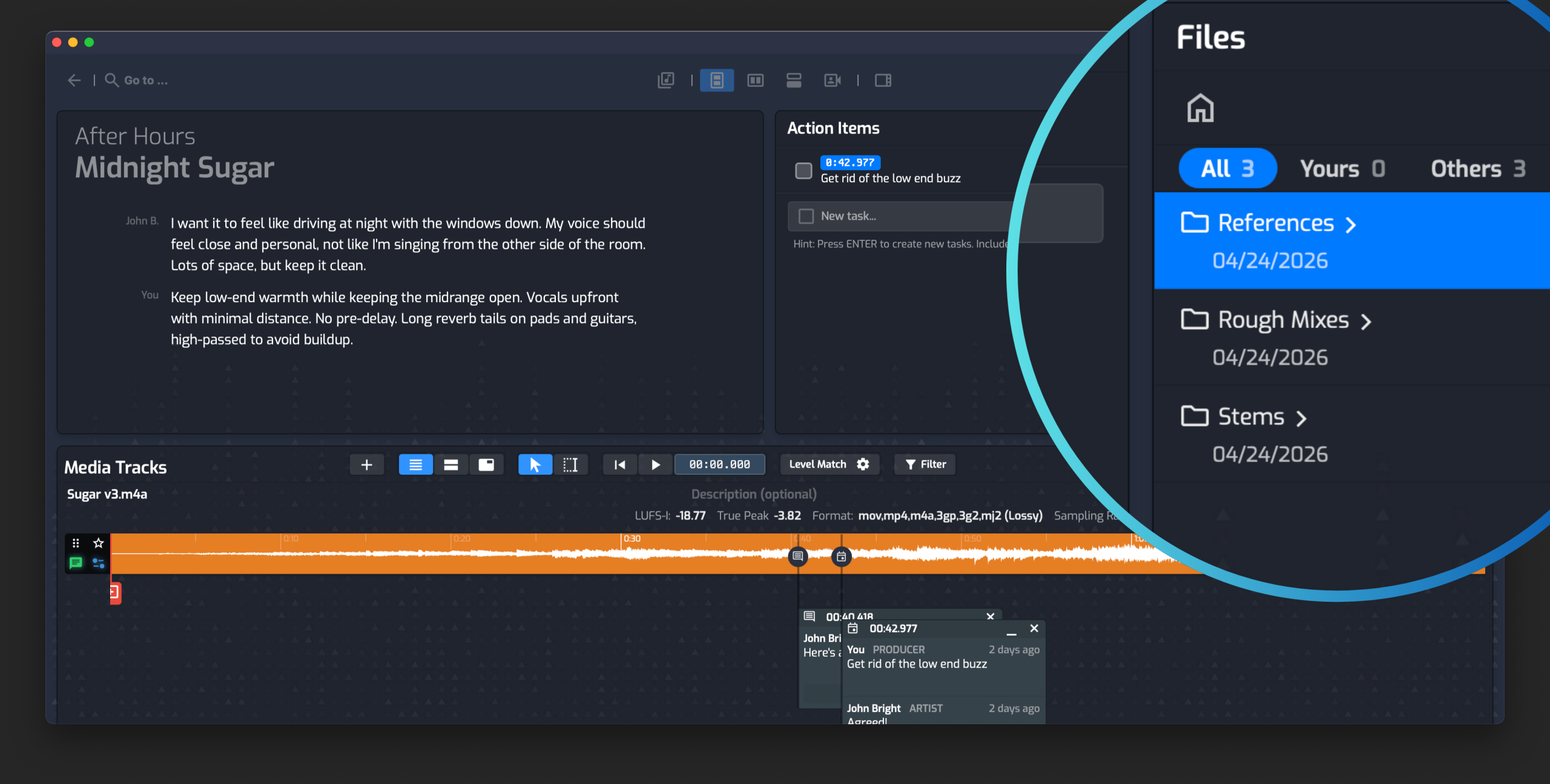1550x784 pixels.
Task: Switch to the two-row split layout icon
Action: pos(794,81)
